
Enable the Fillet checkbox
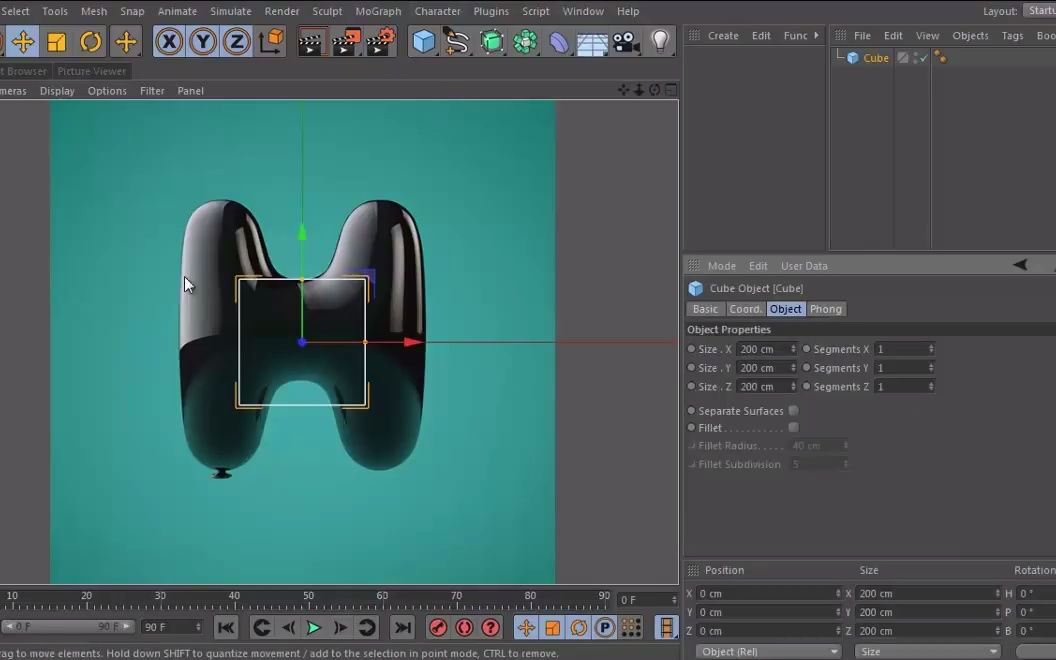793,428
